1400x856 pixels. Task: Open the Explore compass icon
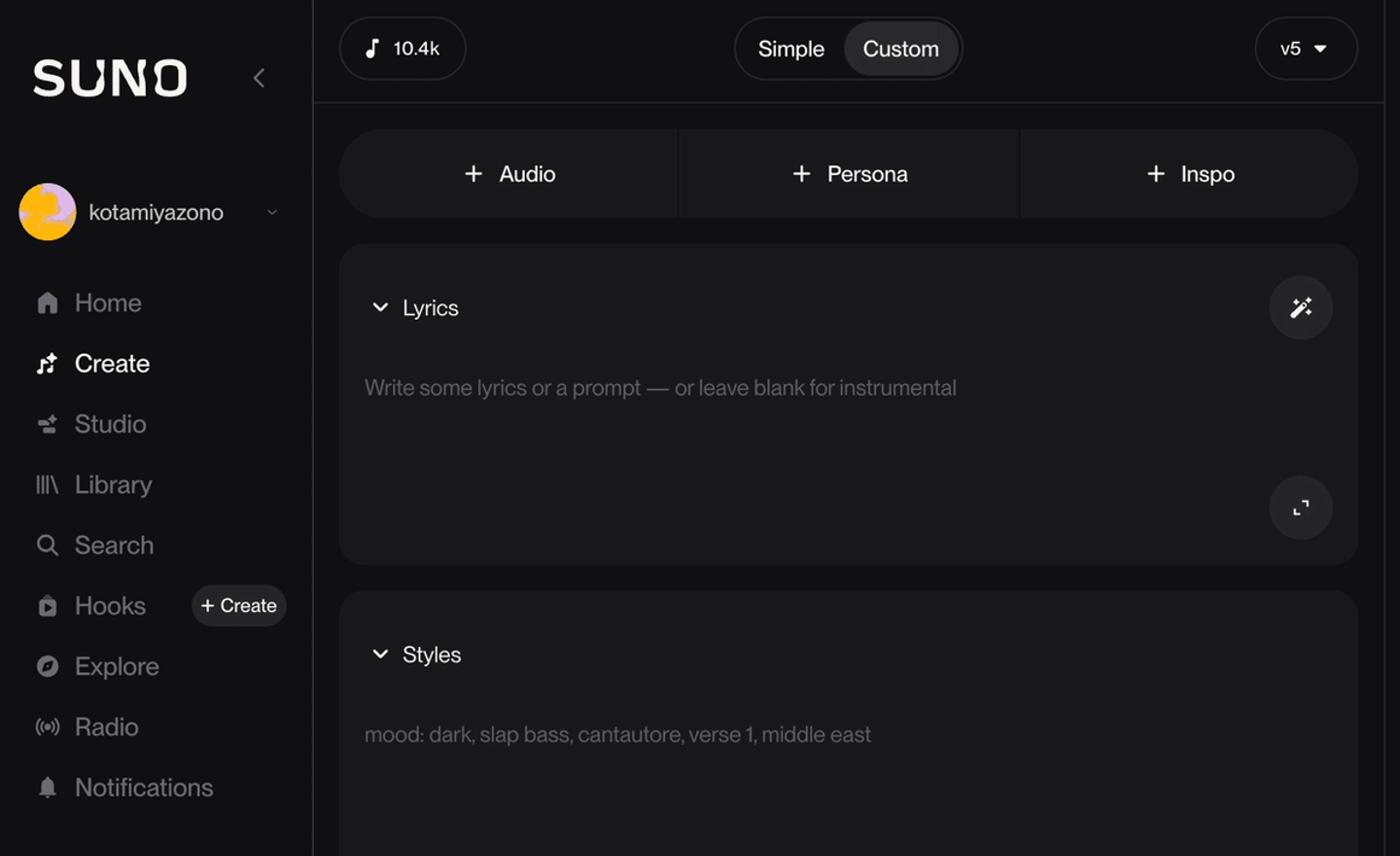pyautogui.click(x=48, y=666)
